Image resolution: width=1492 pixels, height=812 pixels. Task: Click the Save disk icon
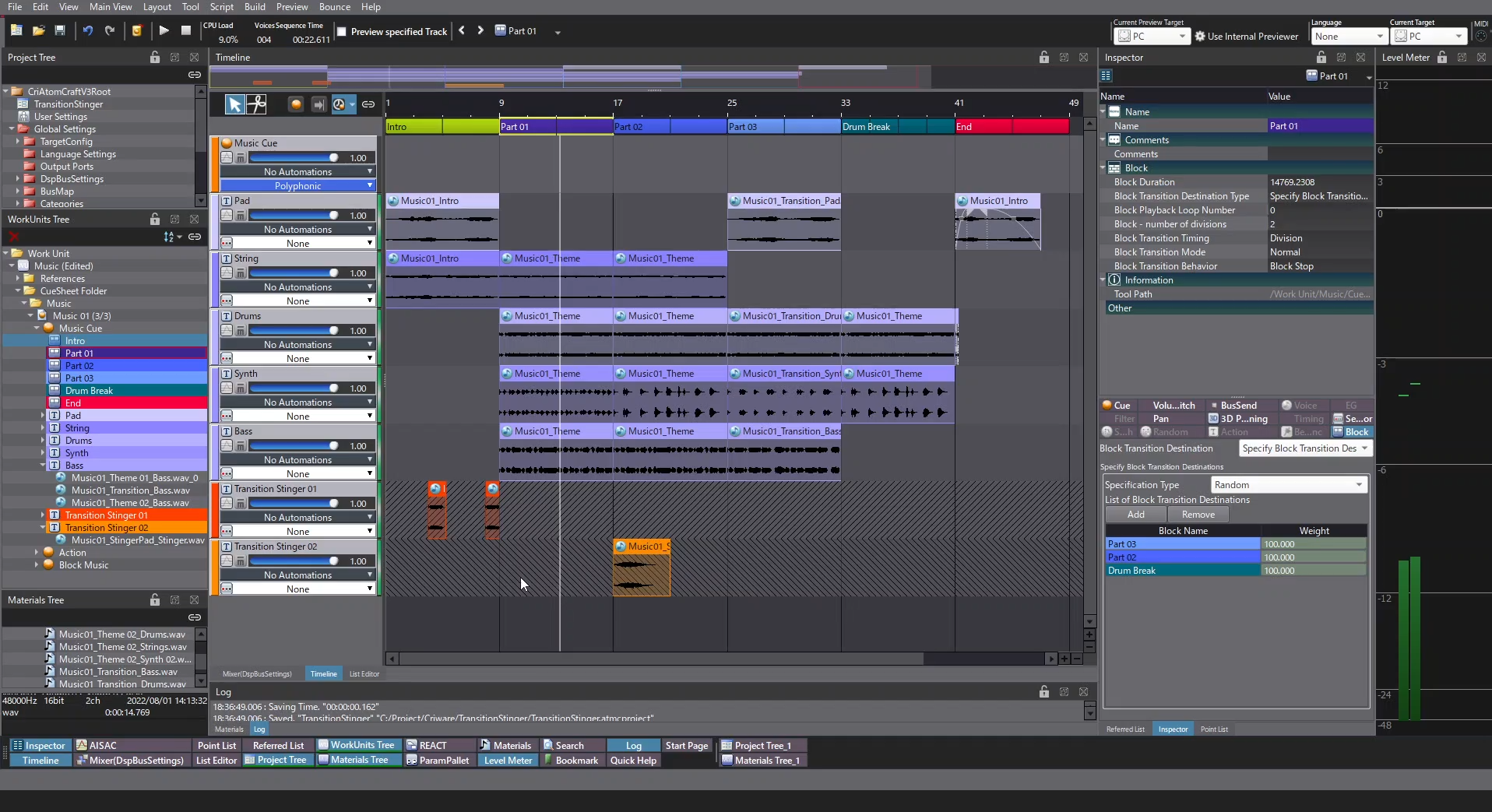pos(60,30)
